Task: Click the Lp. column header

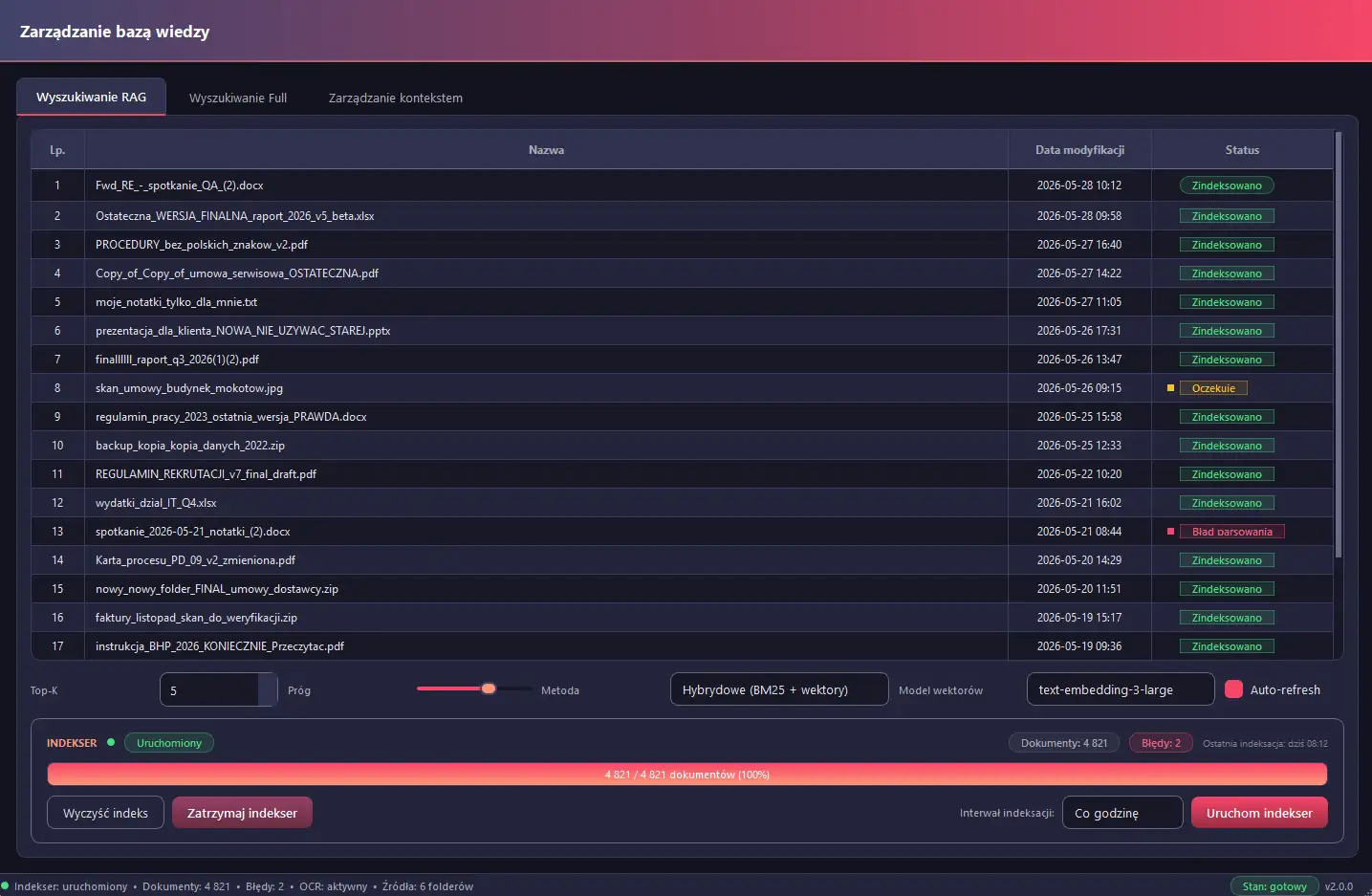Action: pyautogui.click(x=57, y=150)
